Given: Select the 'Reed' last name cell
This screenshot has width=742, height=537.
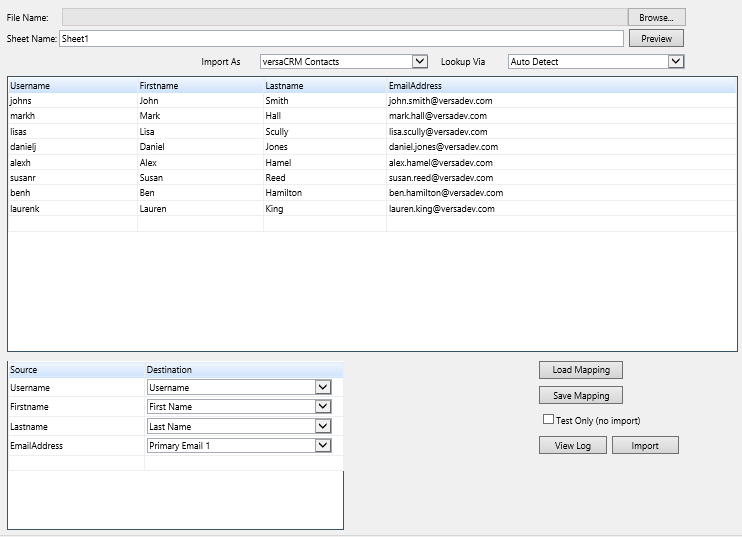Looking at the screenshot, I should point(325,178).
